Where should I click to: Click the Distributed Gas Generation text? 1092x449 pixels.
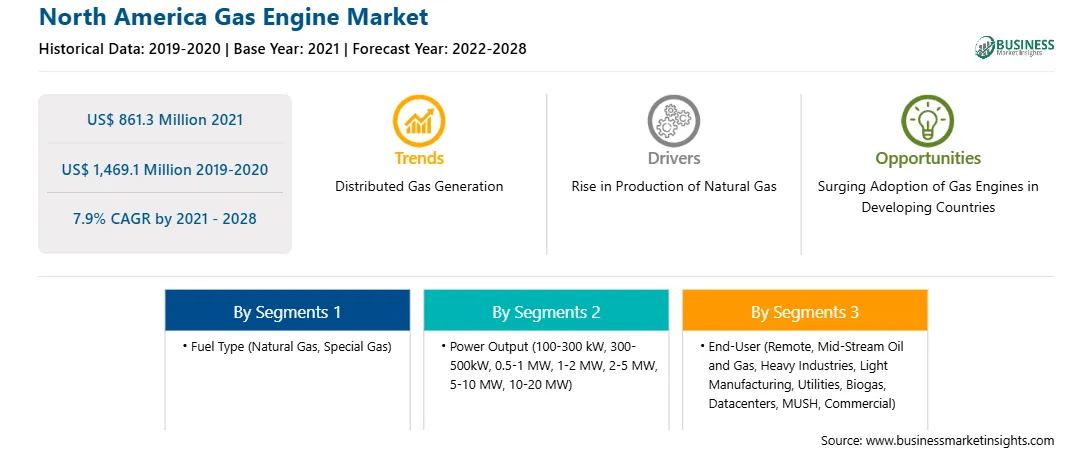pyautogui.click(x=419, y=187)
